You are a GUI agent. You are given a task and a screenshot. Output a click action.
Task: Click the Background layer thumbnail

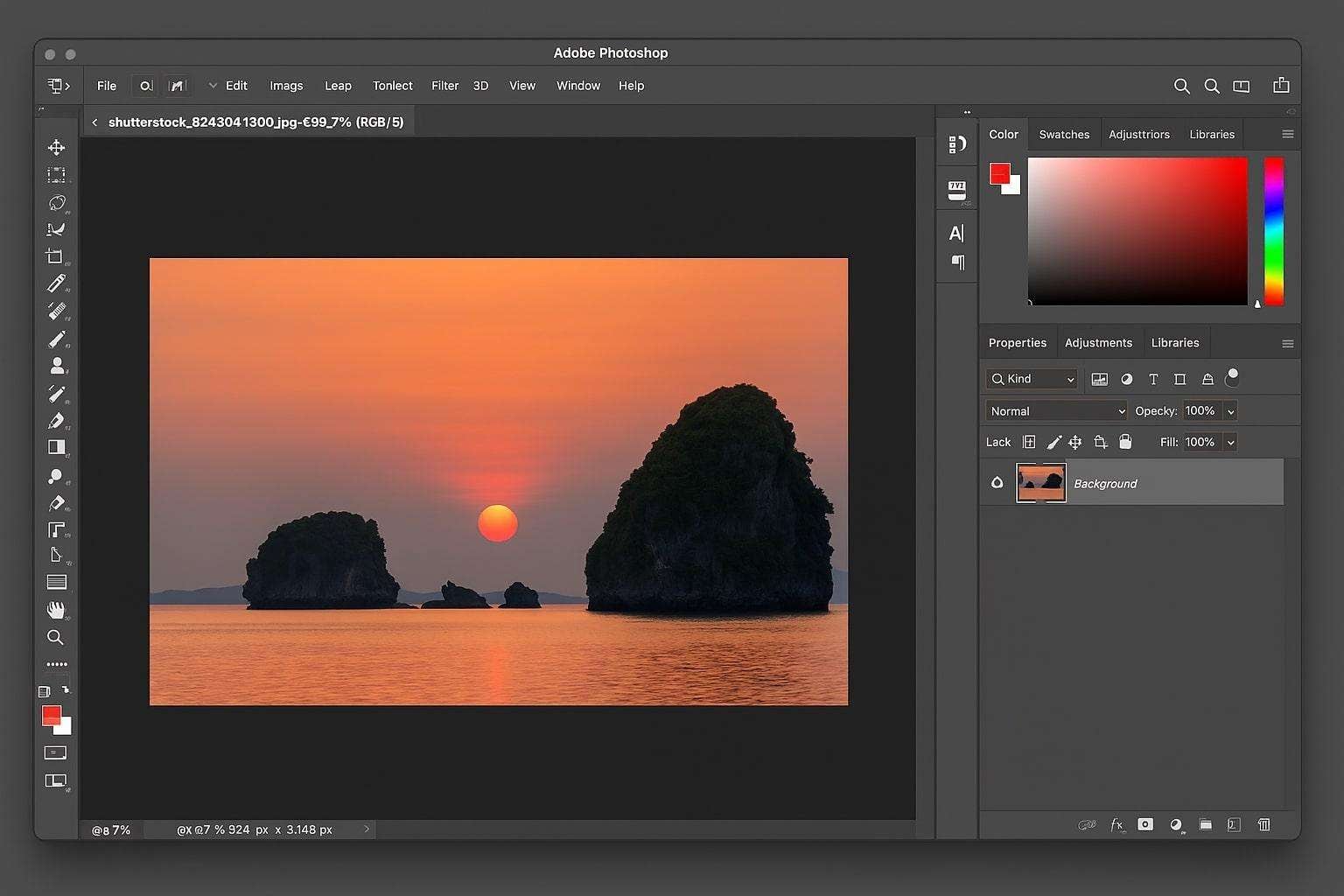[1041, 482]
